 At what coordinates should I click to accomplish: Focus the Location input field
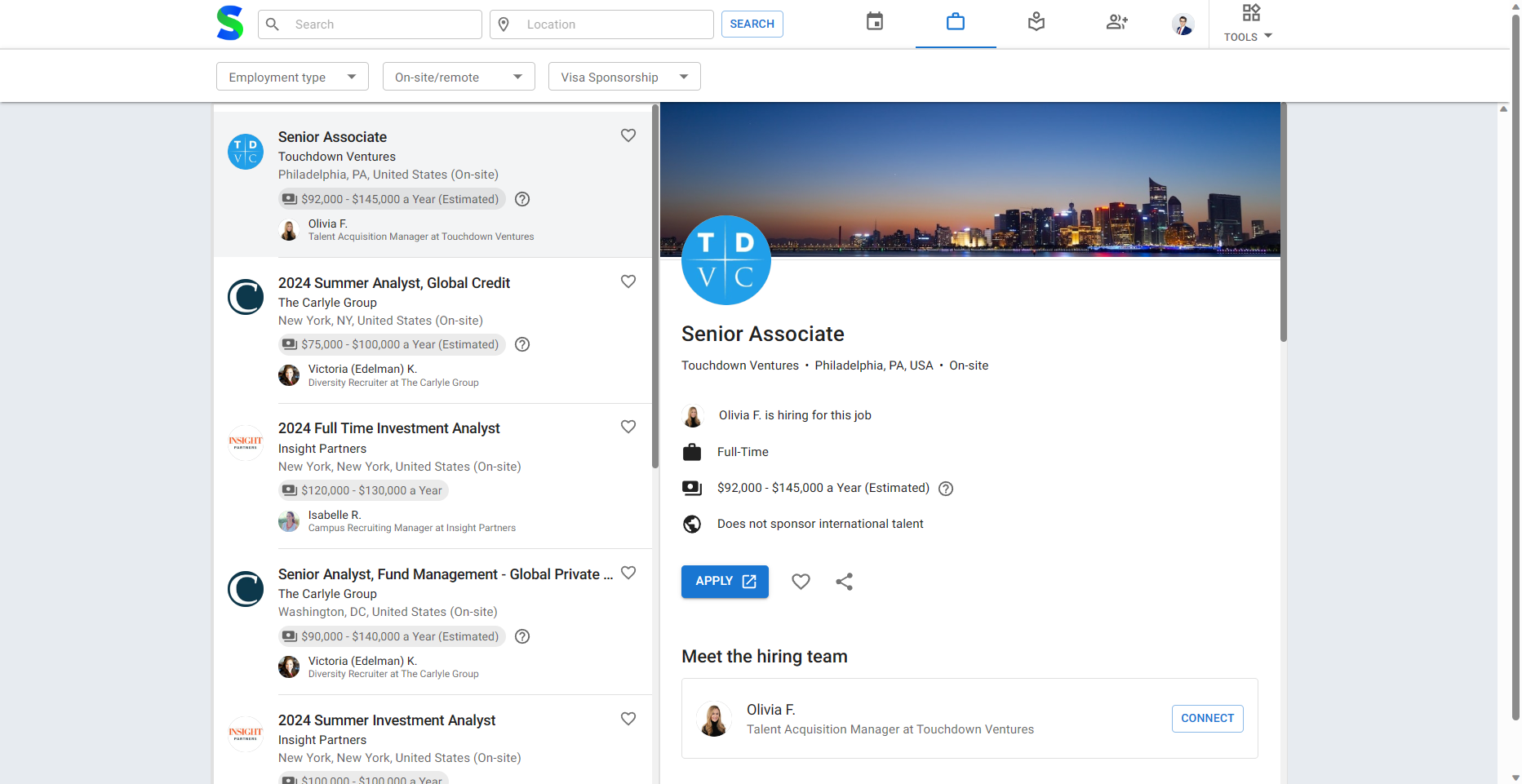point(601,24)
